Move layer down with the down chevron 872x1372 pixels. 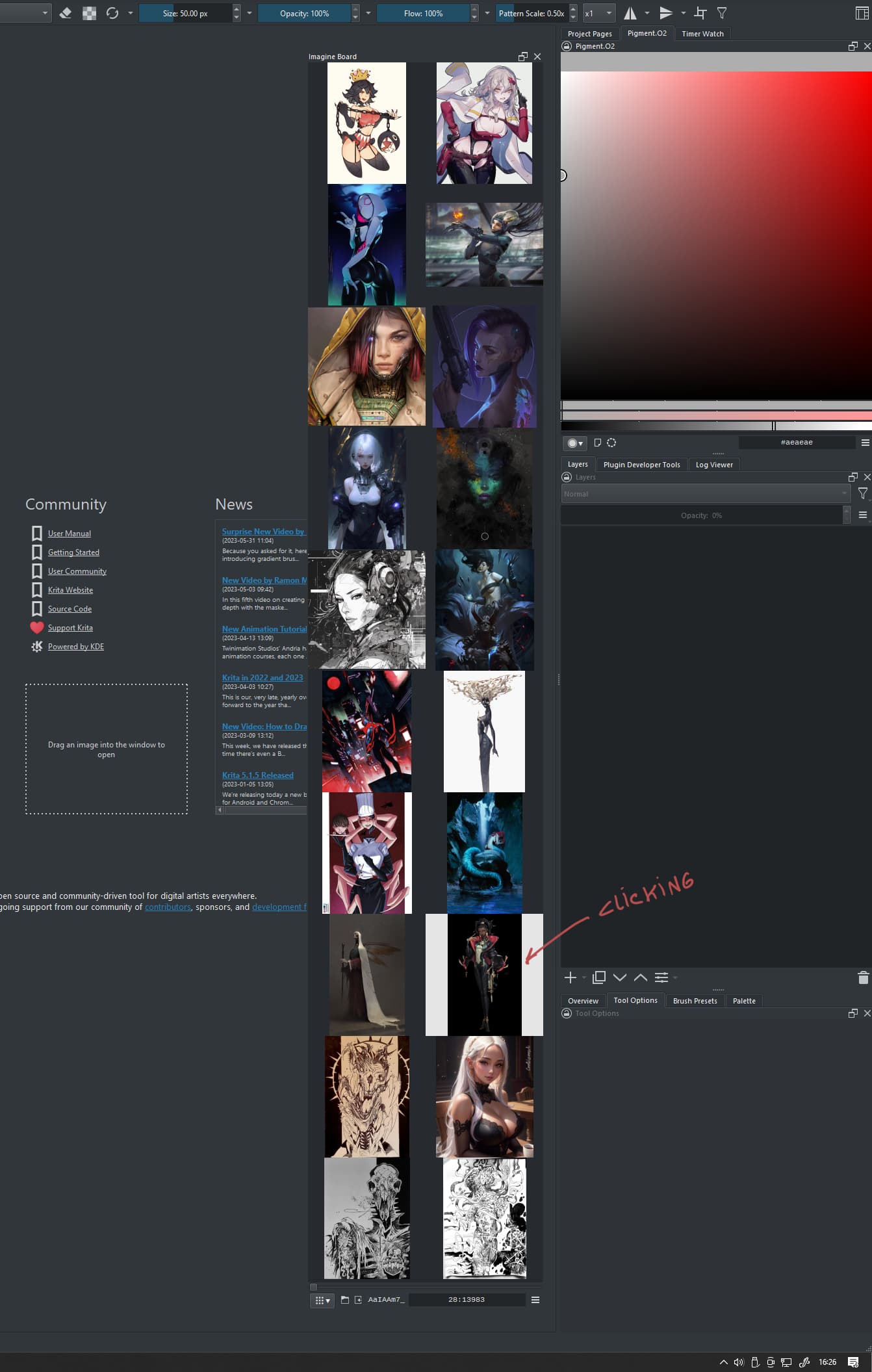pos(620,977)
